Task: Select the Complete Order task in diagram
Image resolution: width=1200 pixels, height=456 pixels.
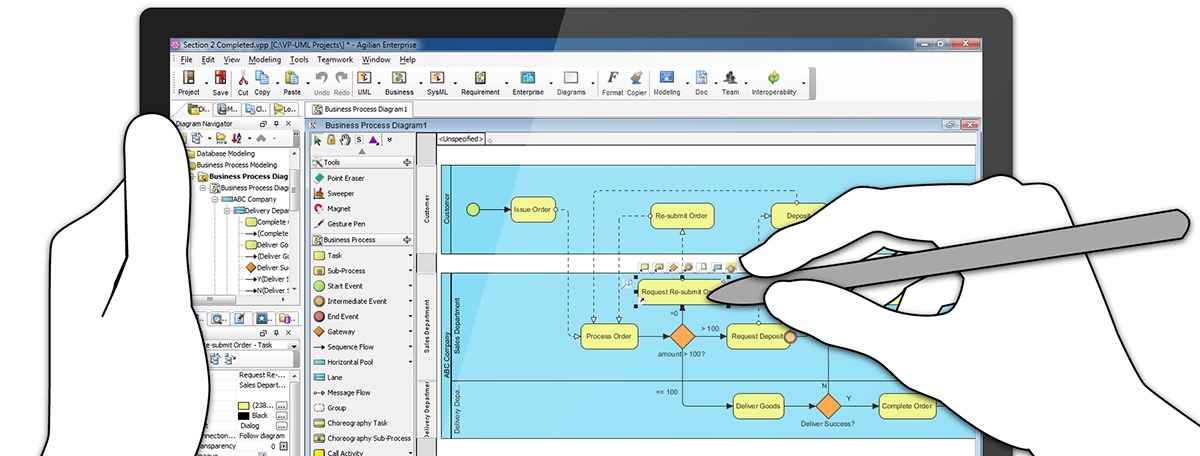Action: [909, 406]
